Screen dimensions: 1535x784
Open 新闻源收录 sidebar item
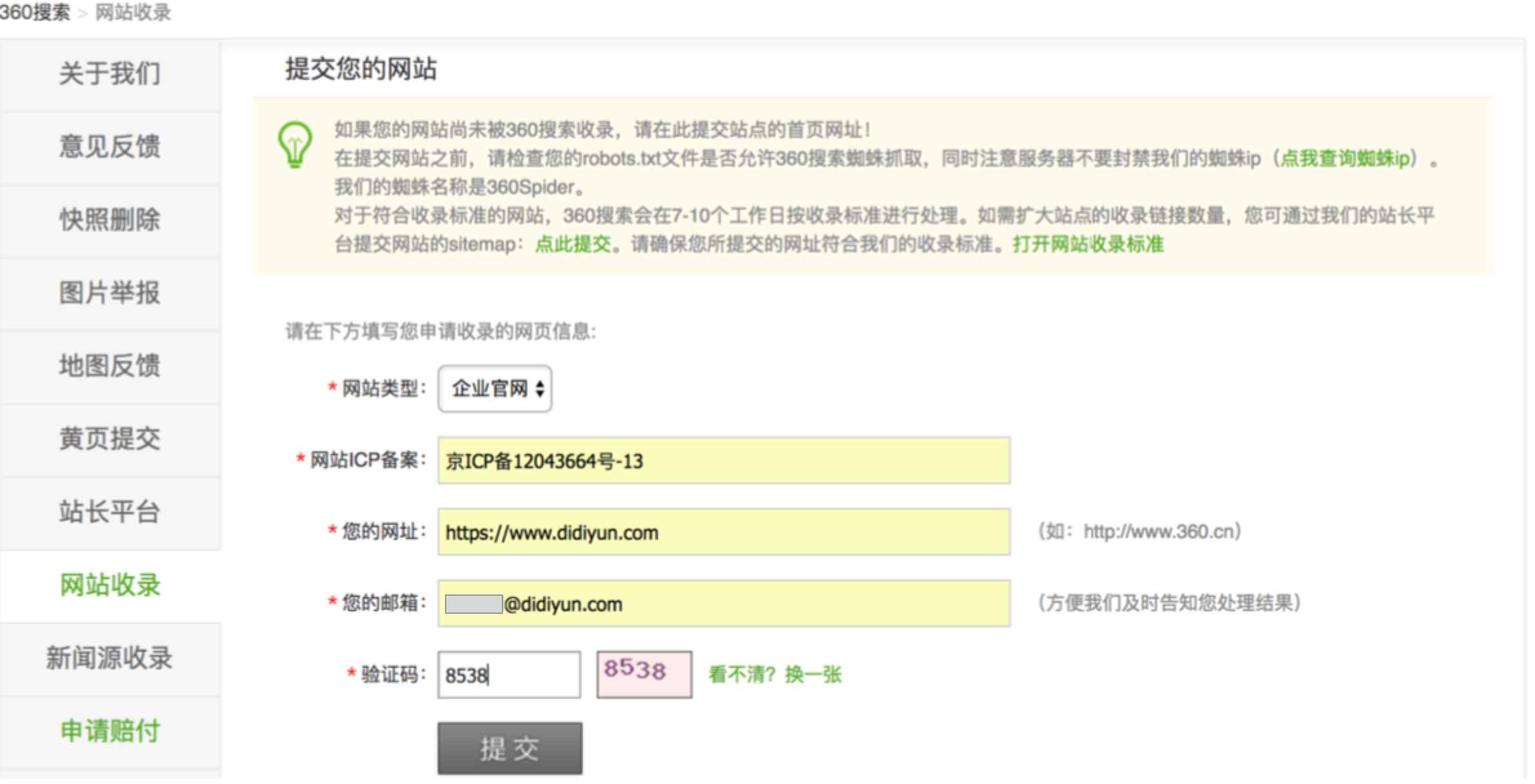pos(110,659)
